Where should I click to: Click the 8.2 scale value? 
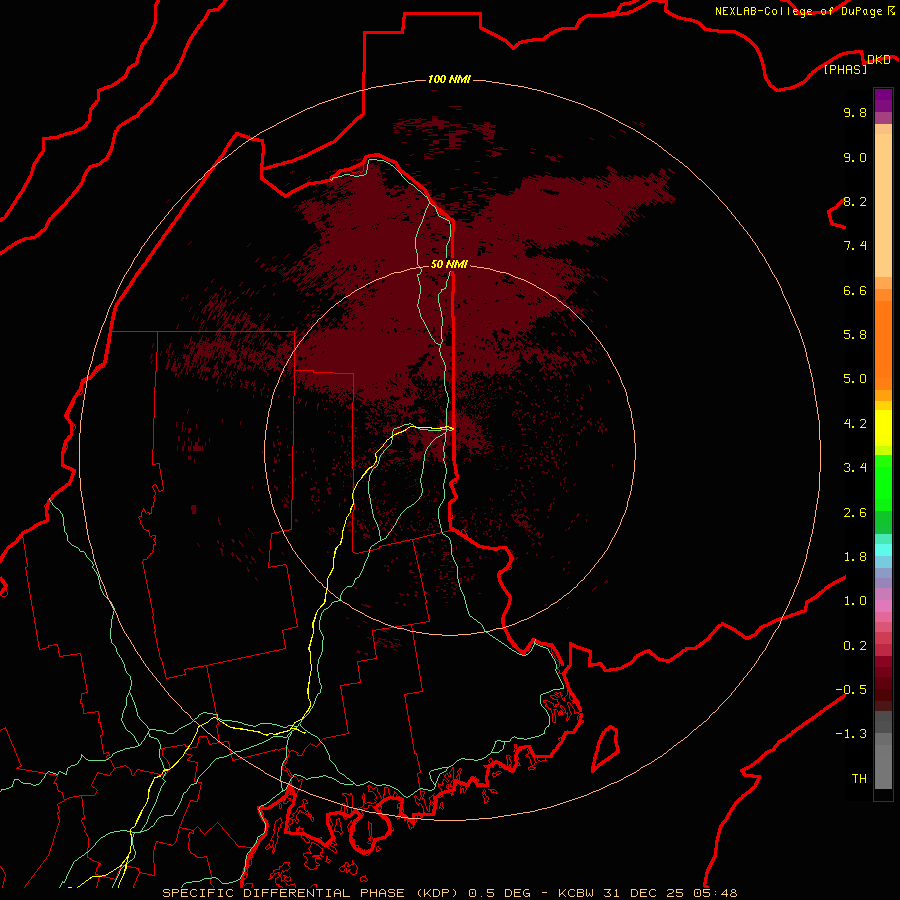855,201
